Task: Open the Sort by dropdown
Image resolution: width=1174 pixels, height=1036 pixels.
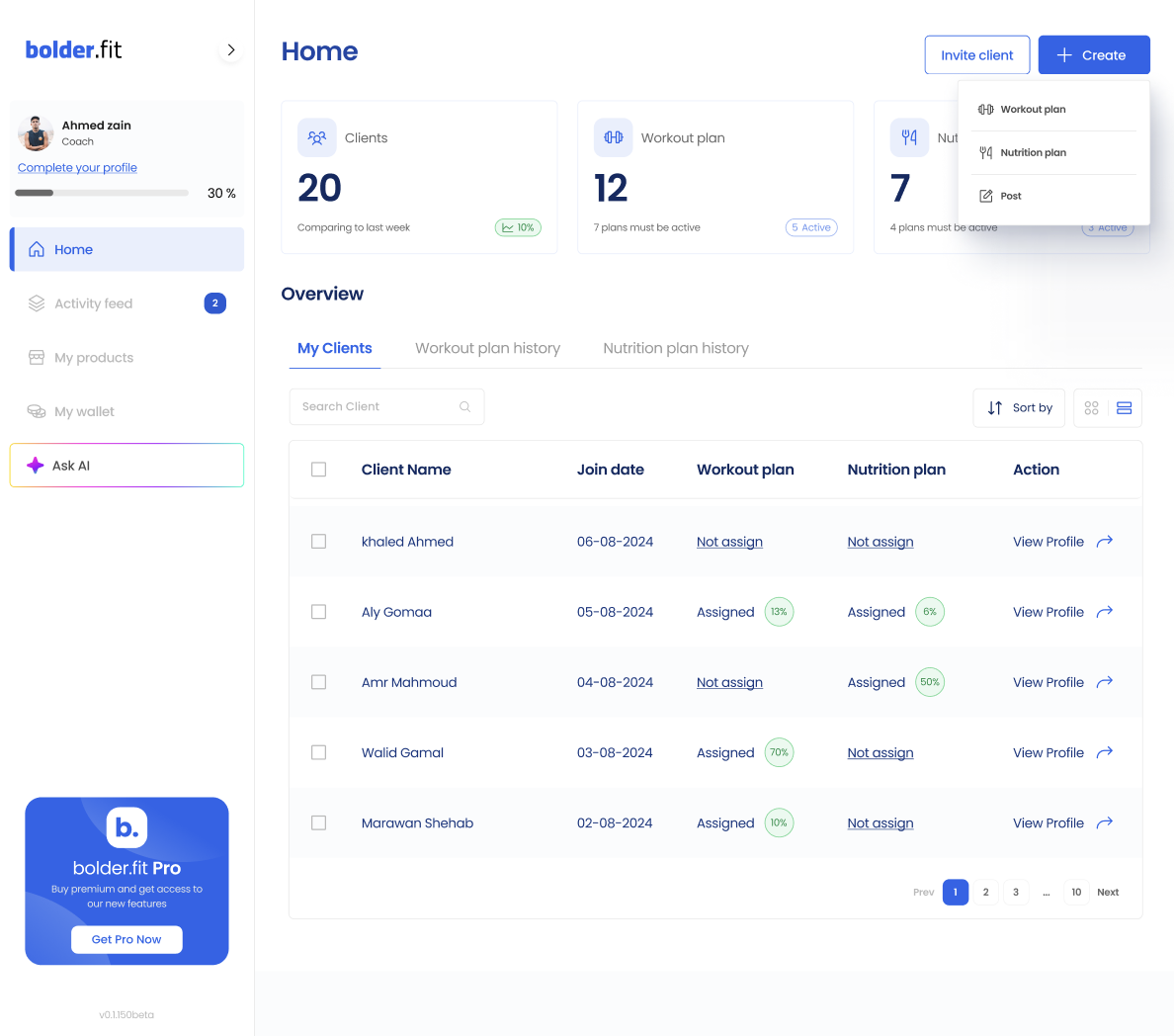Action: coord(1019,408)
